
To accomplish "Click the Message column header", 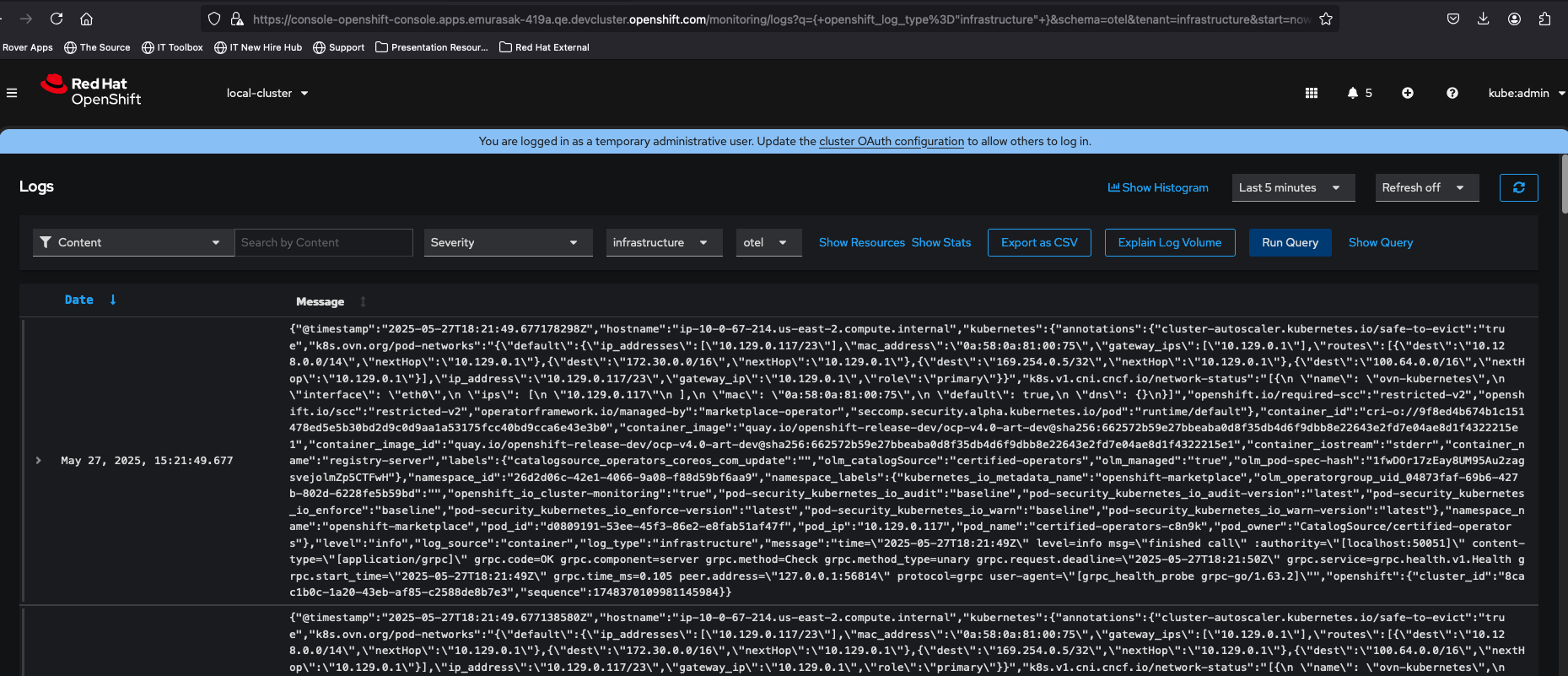I will click(320, 301).
